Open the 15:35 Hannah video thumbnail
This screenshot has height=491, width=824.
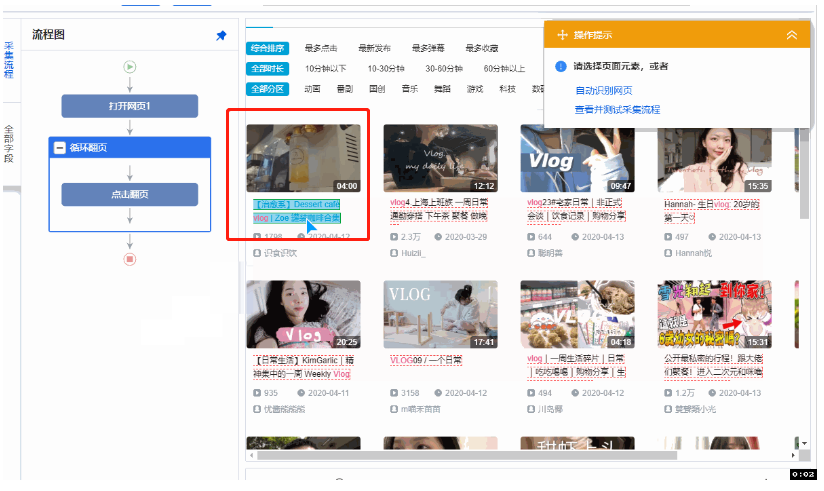(x=715, y=160)
